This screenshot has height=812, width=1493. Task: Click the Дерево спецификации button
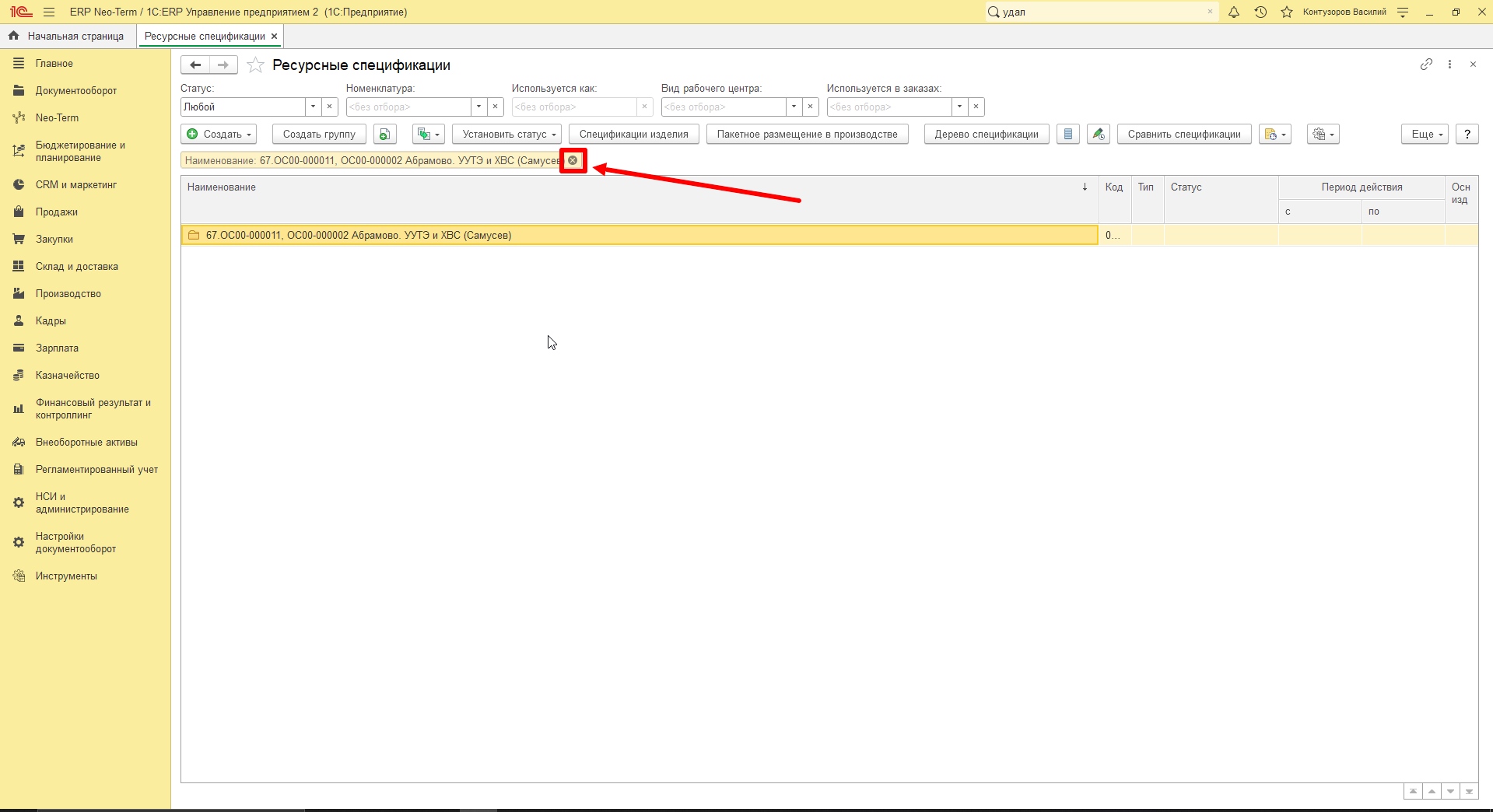coord(987,134)
